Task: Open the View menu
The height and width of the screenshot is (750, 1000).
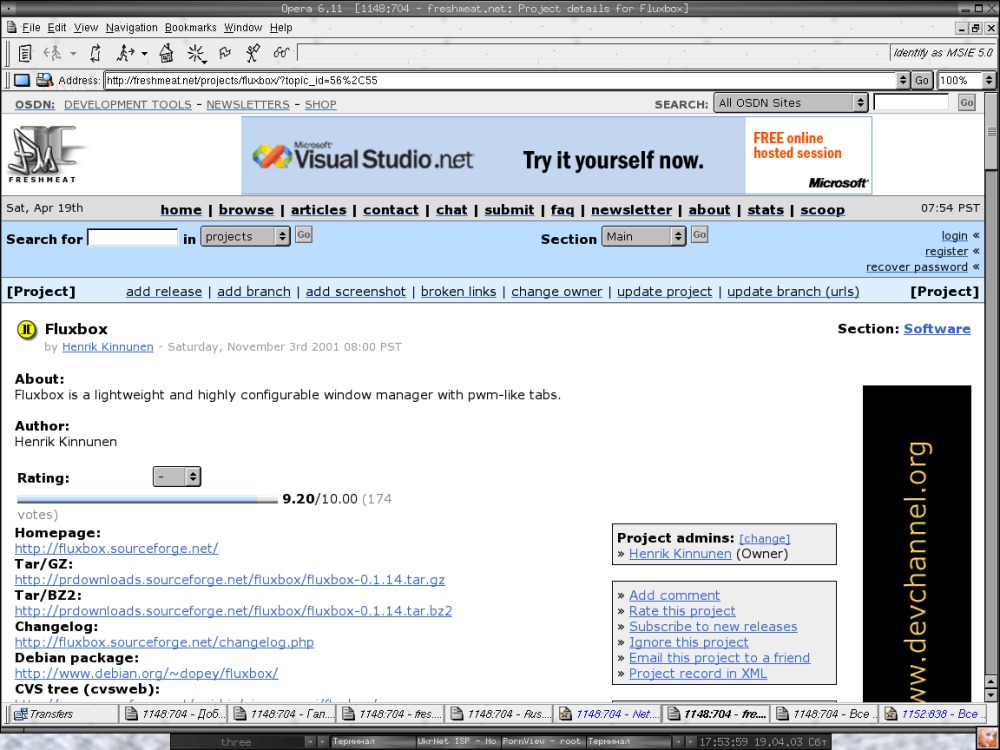Action: 85,27
